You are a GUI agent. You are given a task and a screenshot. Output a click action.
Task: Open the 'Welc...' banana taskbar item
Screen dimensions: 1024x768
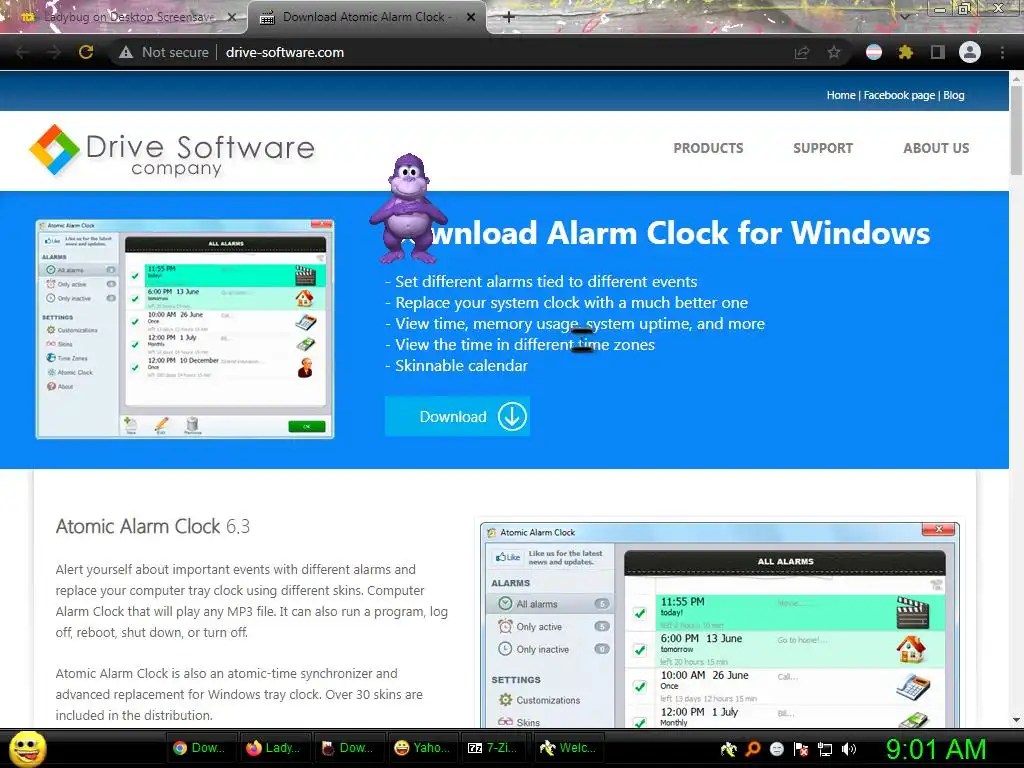coord(568,748)
